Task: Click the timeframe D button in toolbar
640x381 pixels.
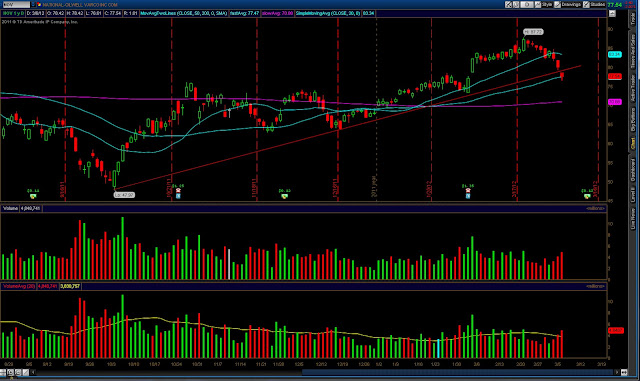Action: coord(527,4)
